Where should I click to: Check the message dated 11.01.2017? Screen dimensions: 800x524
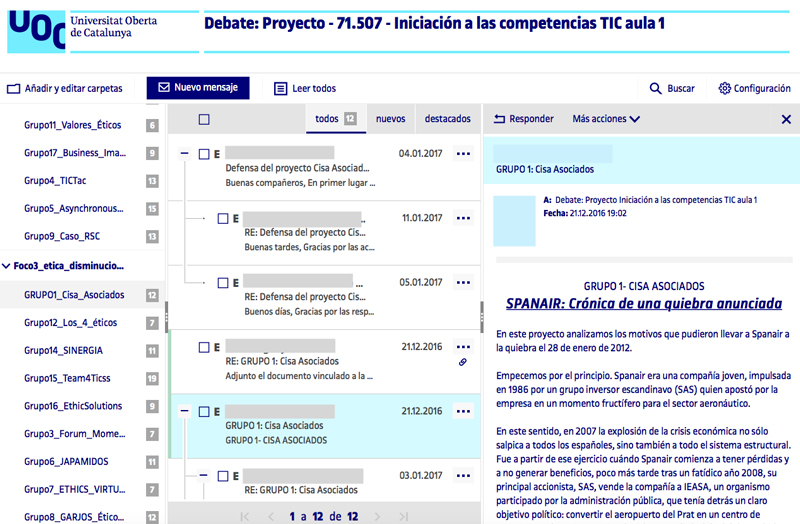223,218
